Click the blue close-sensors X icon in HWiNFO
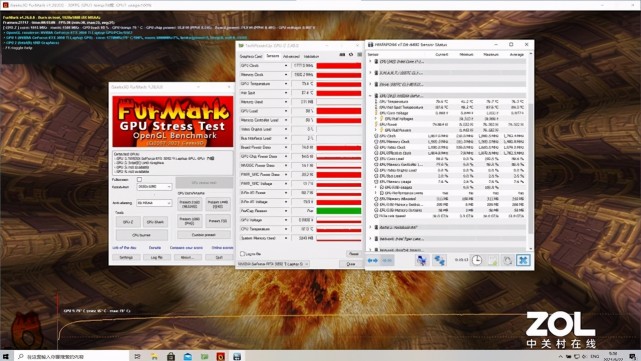The height and width of the screenshot is (361, 641). click(x=523, y=260)
